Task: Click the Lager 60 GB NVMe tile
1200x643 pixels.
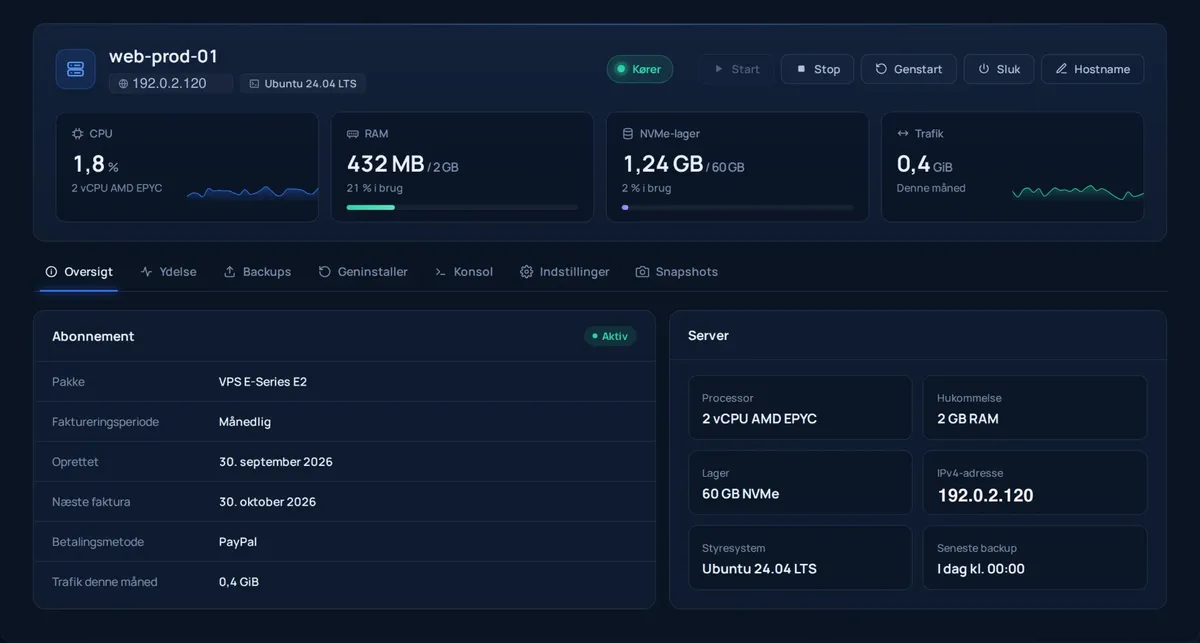Action: (800, 483)
